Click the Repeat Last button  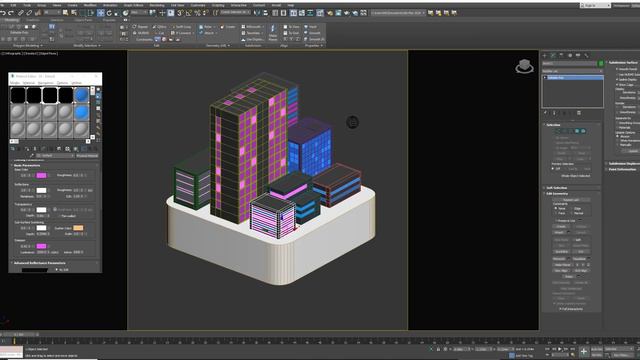[571, 200]
